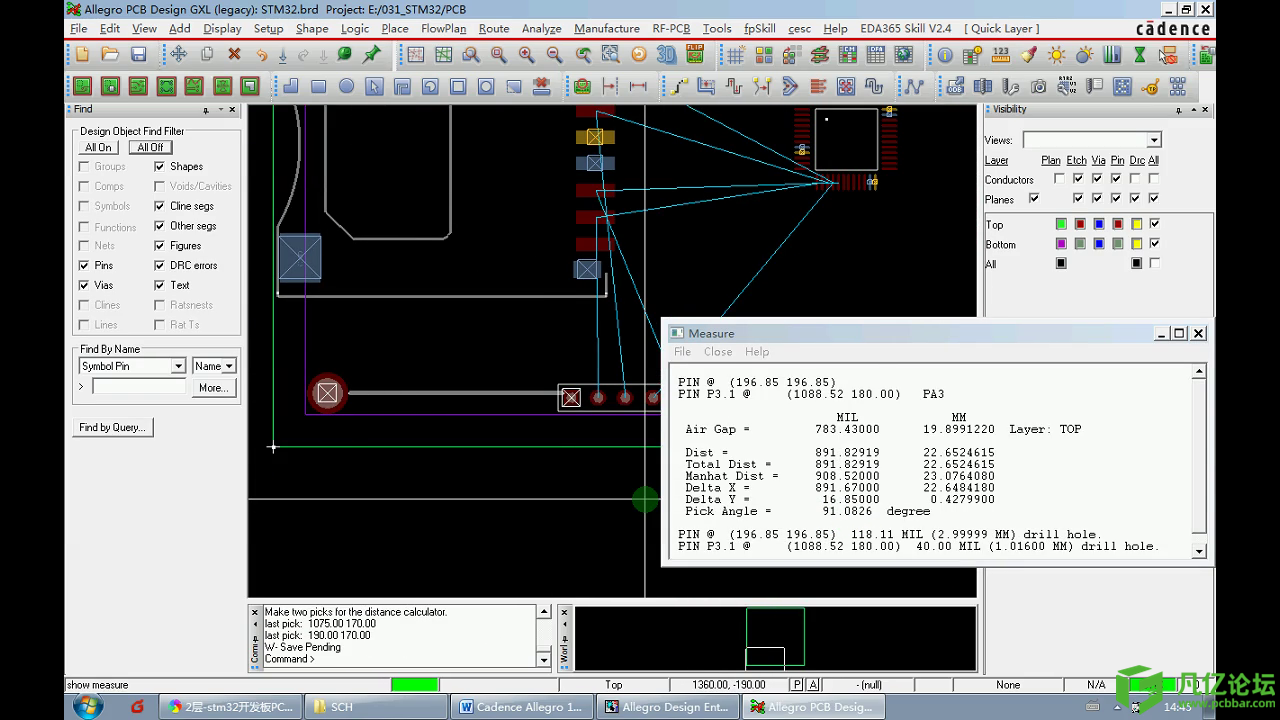Toggle the Cline segs checkbox

[x=159, y=206]
